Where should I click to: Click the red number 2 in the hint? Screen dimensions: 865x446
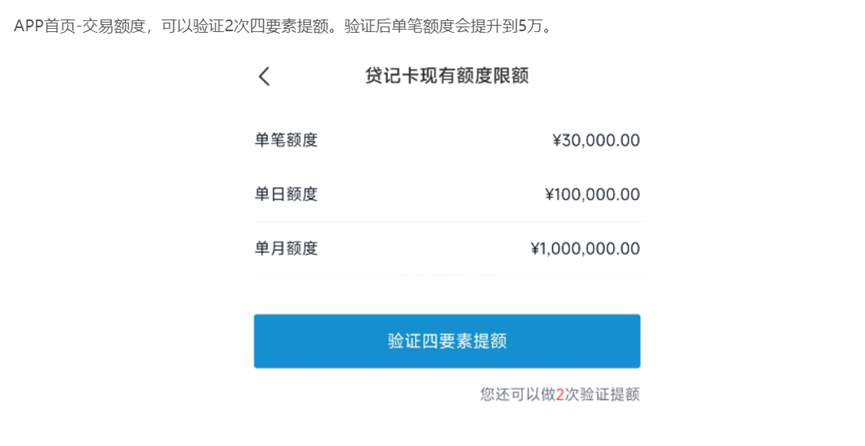560,395
